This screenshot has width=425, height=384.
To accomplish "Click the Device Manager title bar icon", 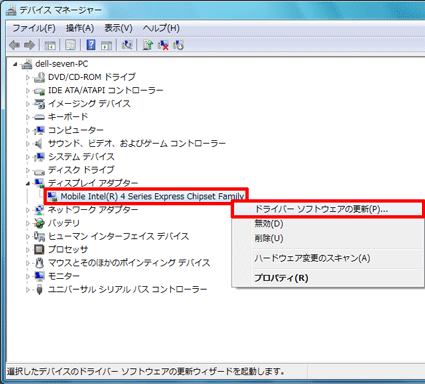I will [x=11, y=10].
